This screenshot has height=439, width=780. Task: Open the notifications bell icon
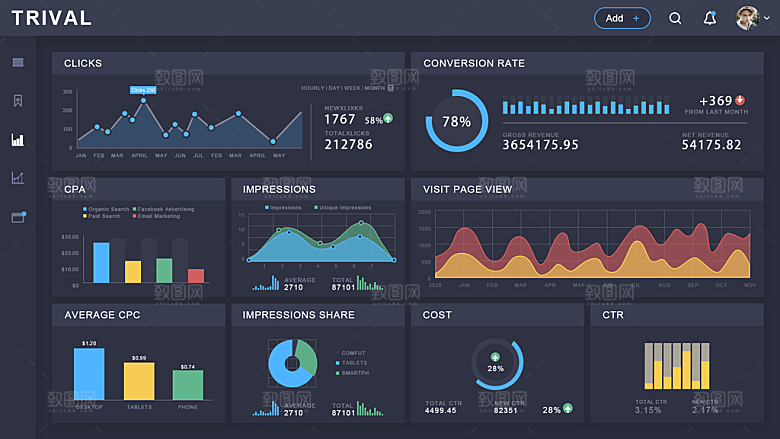tap(710, 18)
